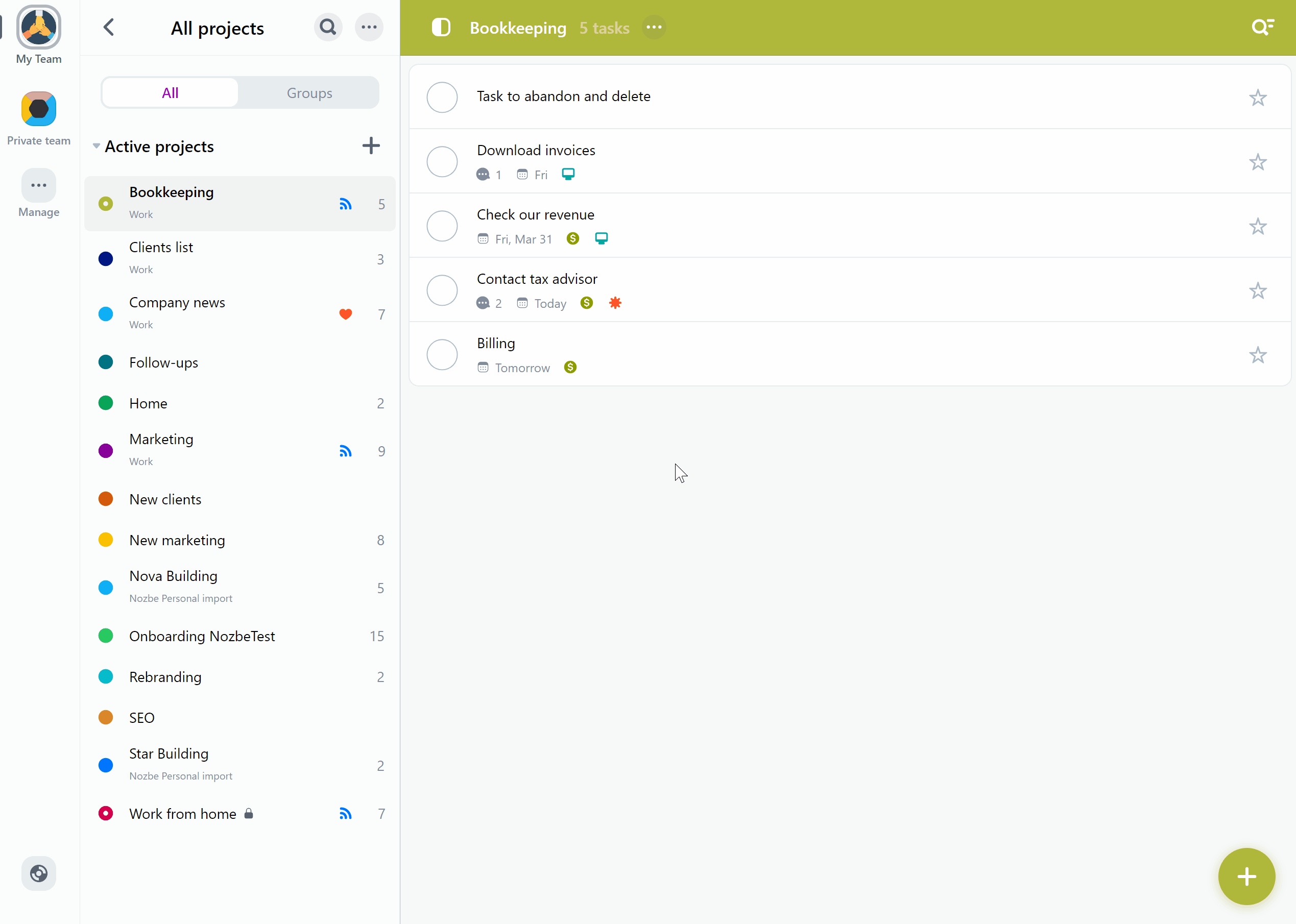
Task: Open the Follow-ups project
Action: pyautogui.click(x=239, y=362)
